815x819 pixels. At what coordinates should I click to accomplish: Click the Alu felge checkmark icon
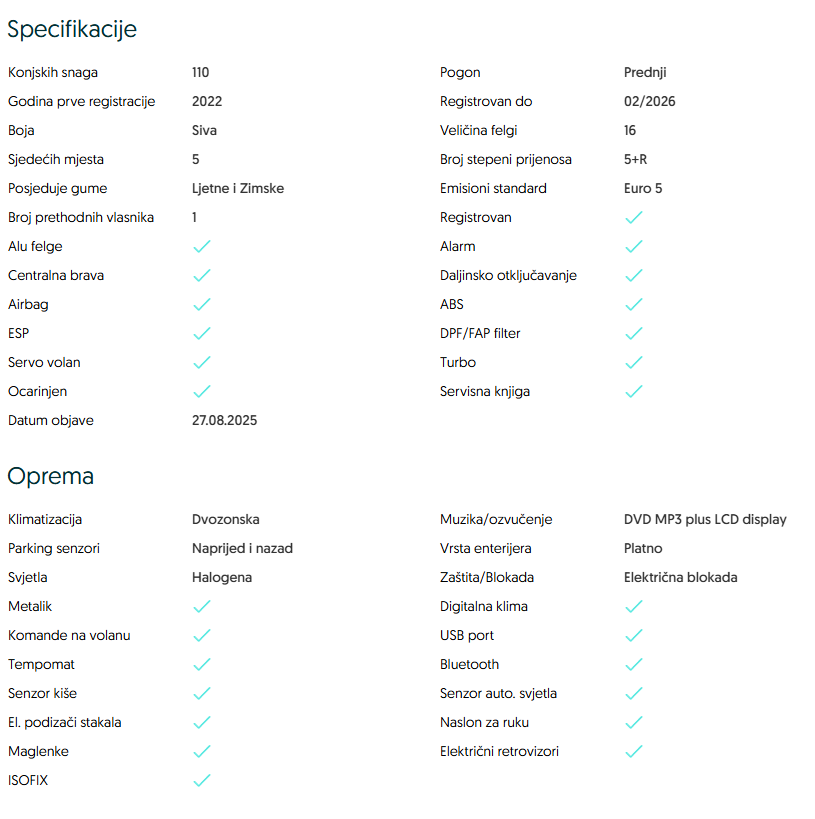201,246
